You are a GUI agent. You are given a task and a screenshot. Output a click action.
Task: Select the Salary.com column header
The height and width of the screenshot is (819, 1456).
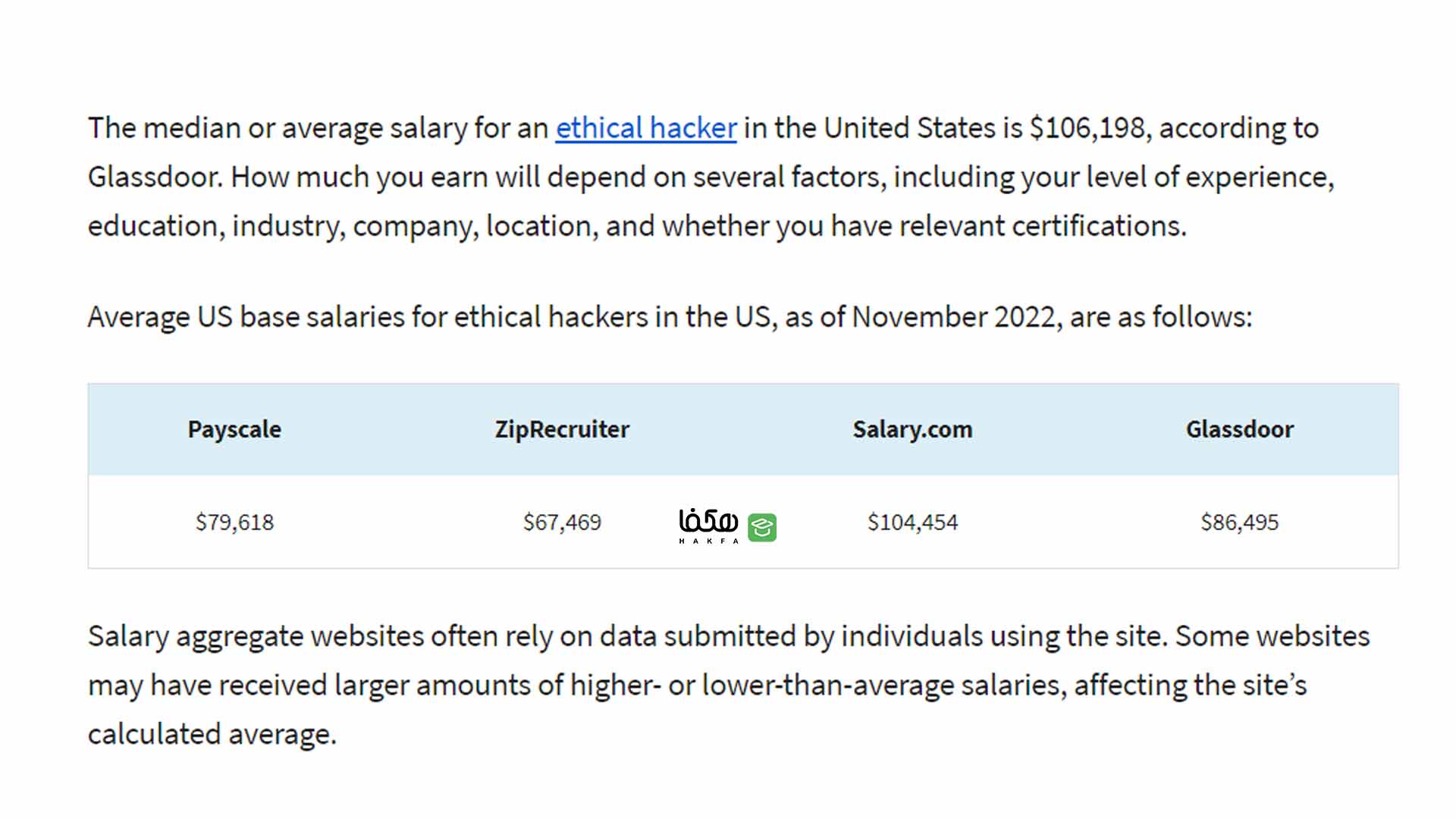click(x=912, y=429)
